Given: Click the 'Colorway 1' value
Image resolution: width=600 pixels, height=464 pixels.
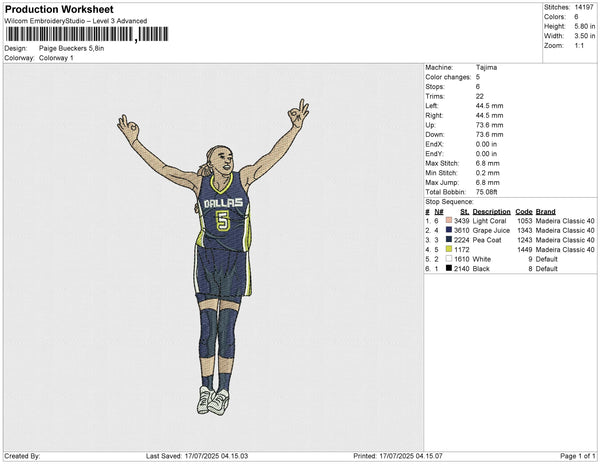Looking at the screenshot, I should (x=56, y=58).
